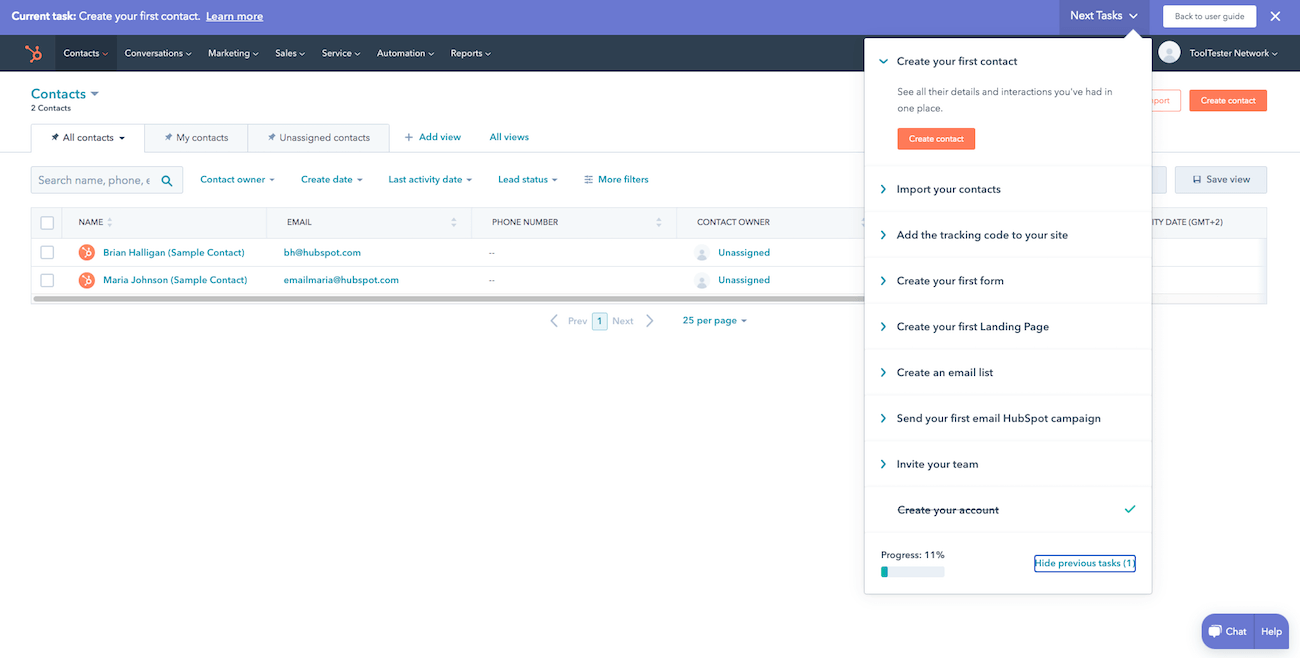The height and width of the screenshot is (658, 1300).
Task: Open the 25 per page dropdown
Action: click(714, 321)
